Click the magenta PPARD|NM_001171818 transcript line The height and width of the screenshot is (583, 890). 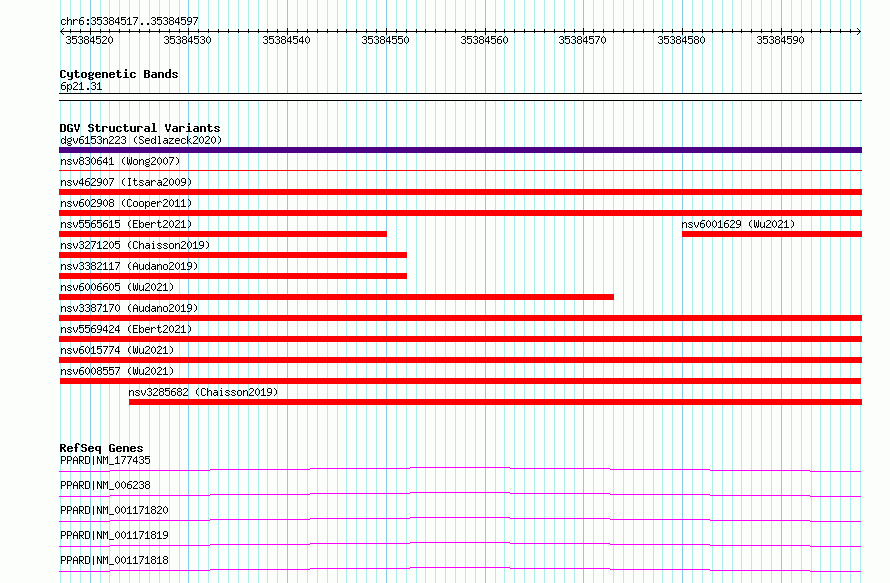click(x=460, y=569)
